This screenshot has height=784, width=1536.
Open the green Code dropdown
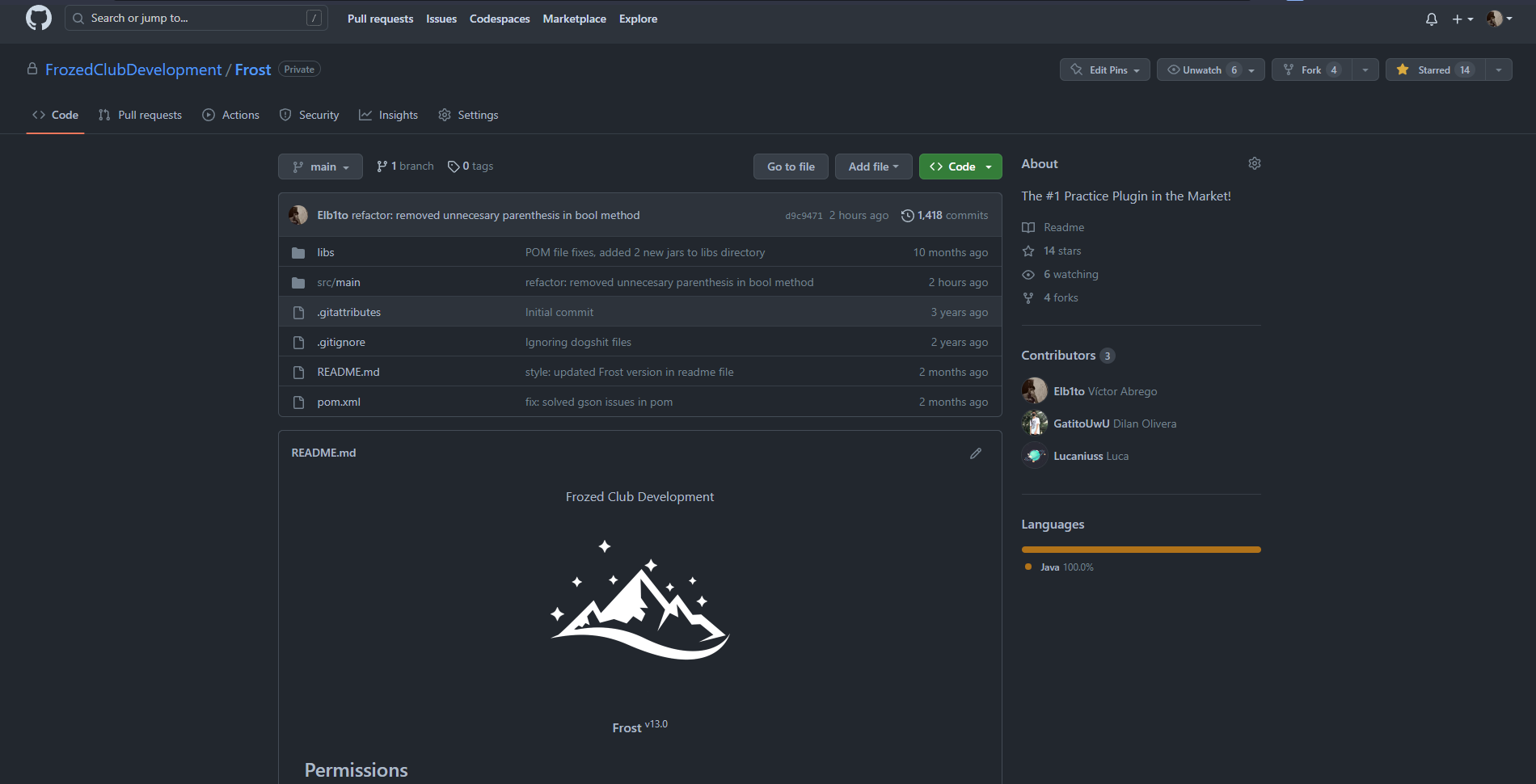[960, 166]
